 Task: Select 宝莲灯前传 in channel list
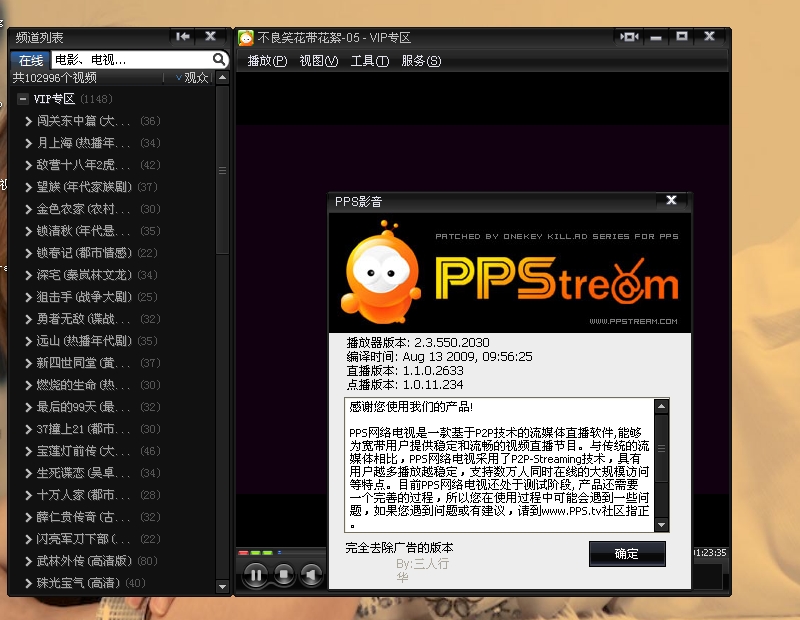[x=83, y=451]
